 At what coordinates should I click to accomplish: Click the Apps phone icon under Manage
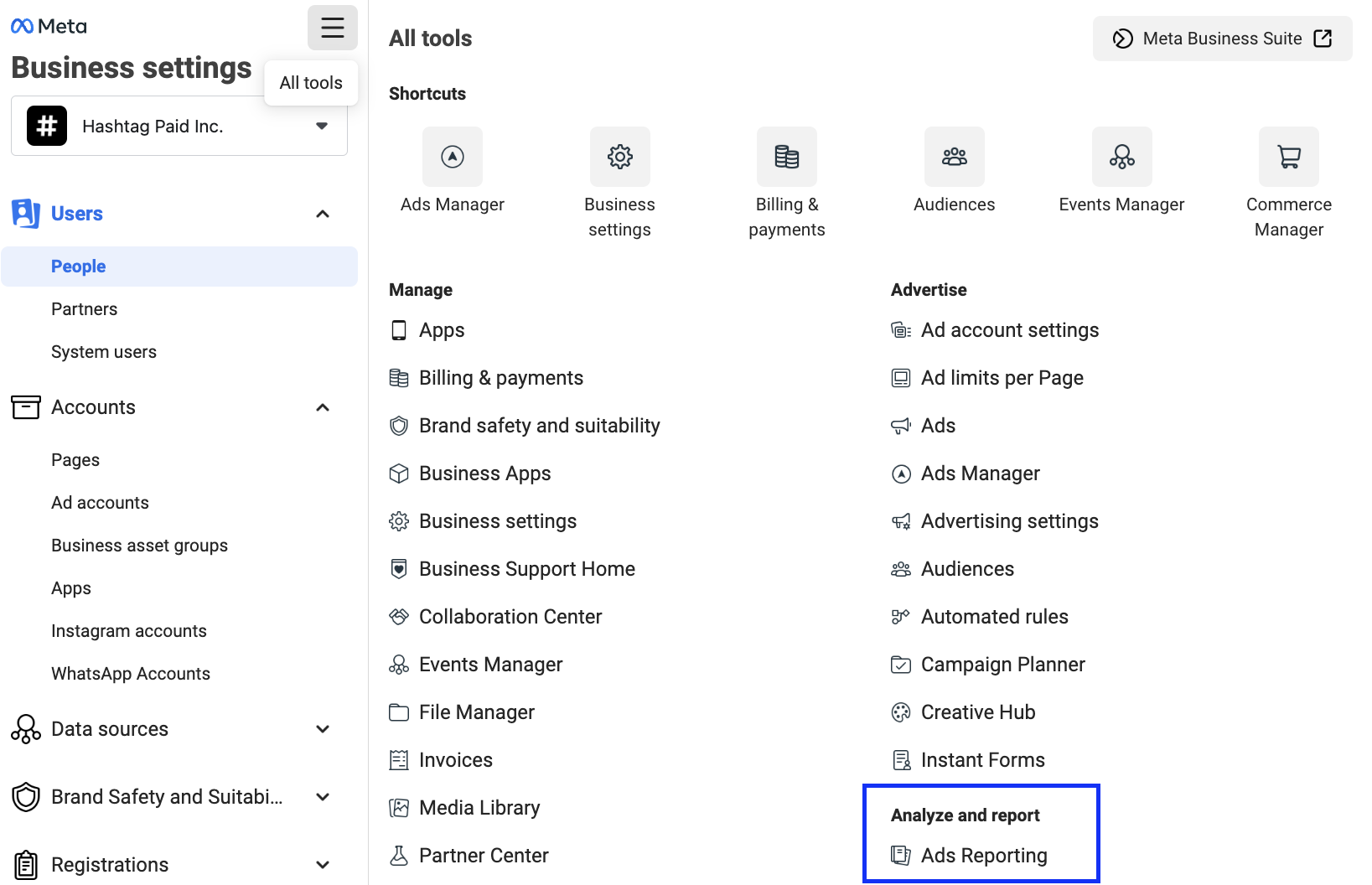(399, 330)
